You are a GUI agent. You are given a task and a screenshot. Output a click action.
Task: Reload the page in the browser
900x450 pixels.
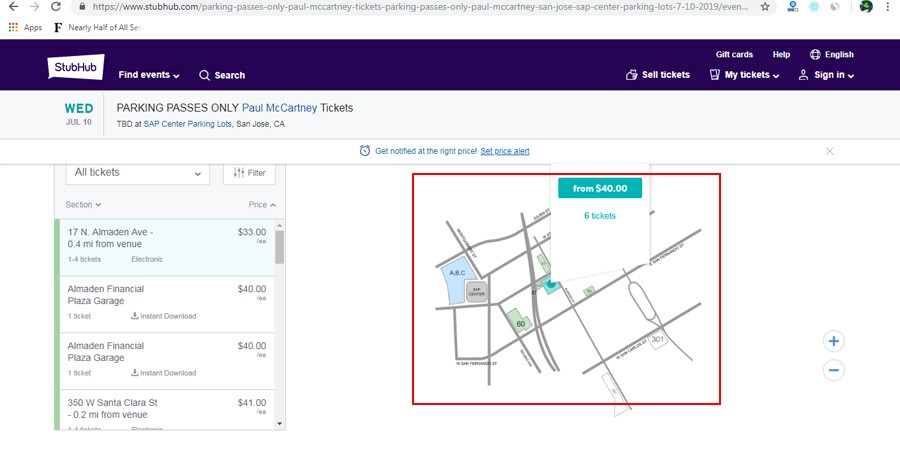click(56, 6)
